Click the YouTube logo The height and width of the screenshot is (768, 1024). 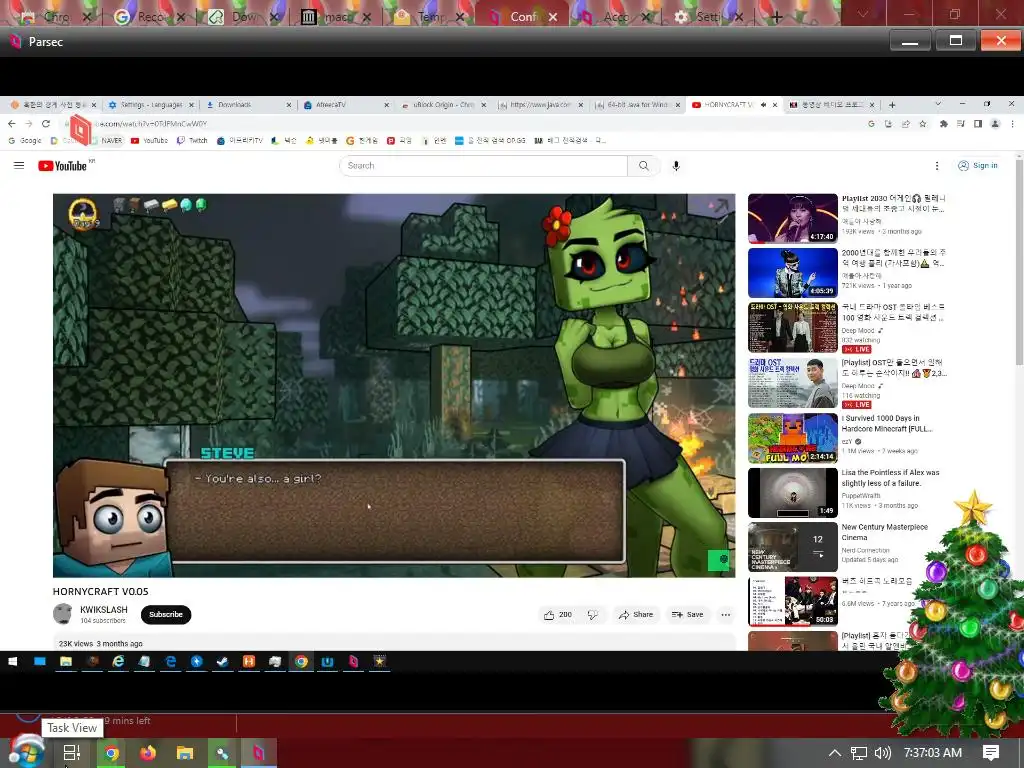(x=63, y=166)
